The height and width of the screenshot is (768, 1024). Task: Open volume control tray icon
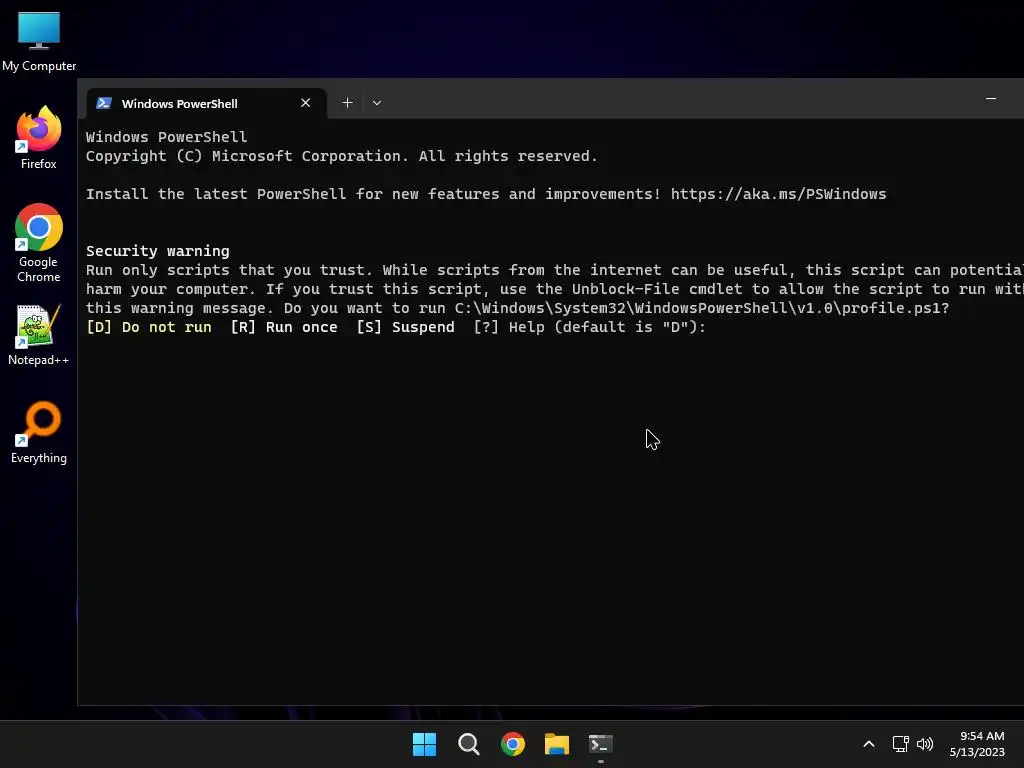pyautogui.click(x=925, y=744)
